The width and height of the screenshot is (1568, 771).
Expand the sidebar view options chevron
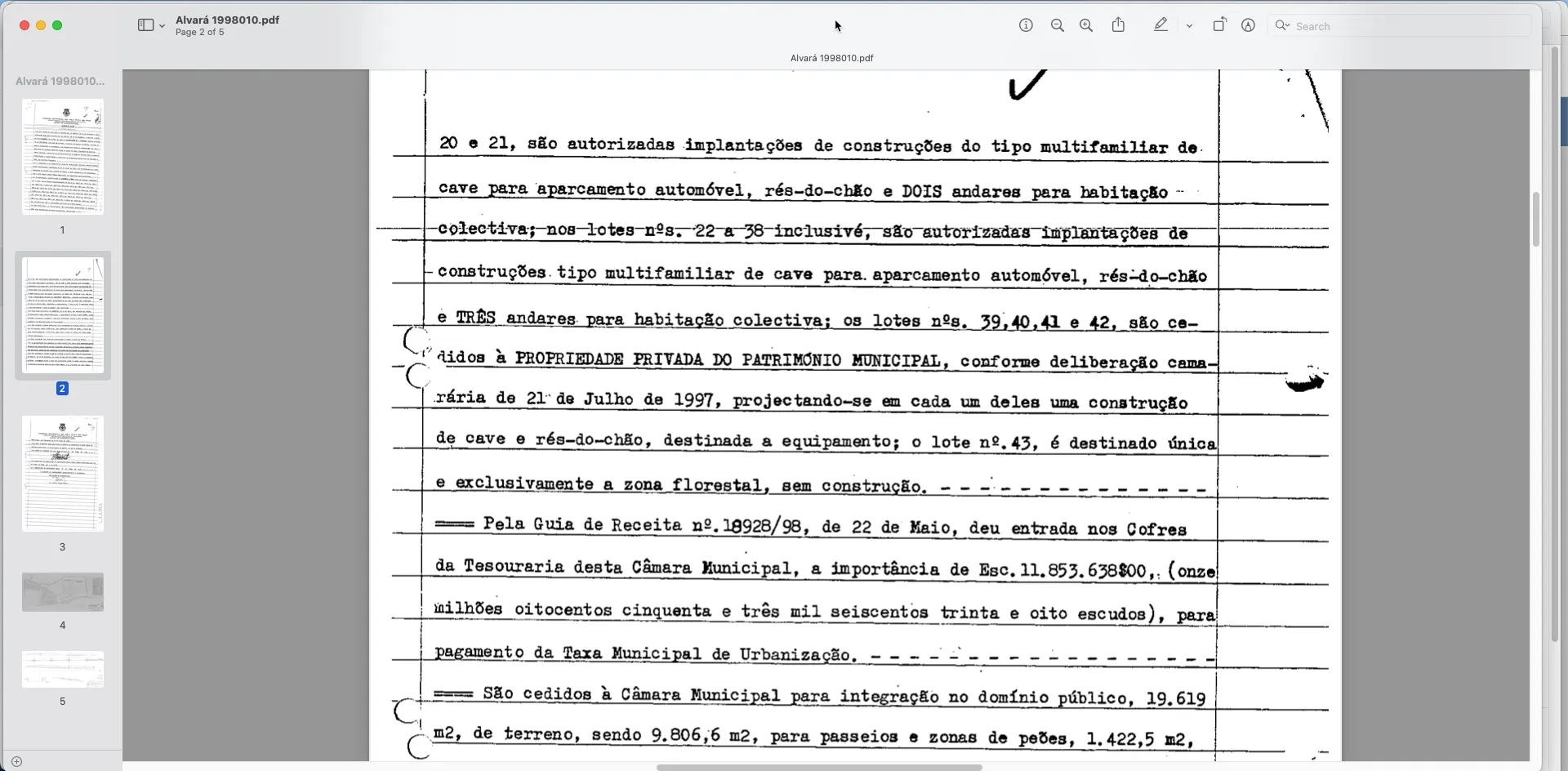pyautogui.click(x=162, y=26)
